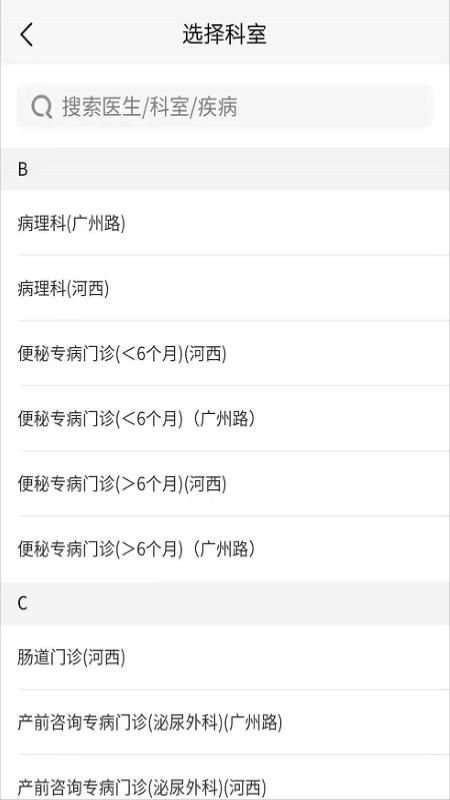This screenshot has height=800, width=450.
Task: Tap the back arrow icon
Action: pyautogui.click(x=27, y=34)
